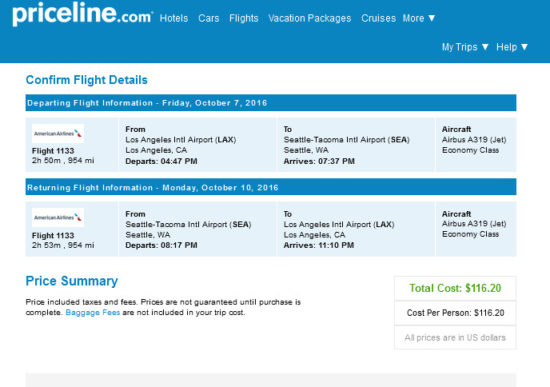Open the Cruises page
The height and width of the screenshot is (387, 550).
coord(378,18)
